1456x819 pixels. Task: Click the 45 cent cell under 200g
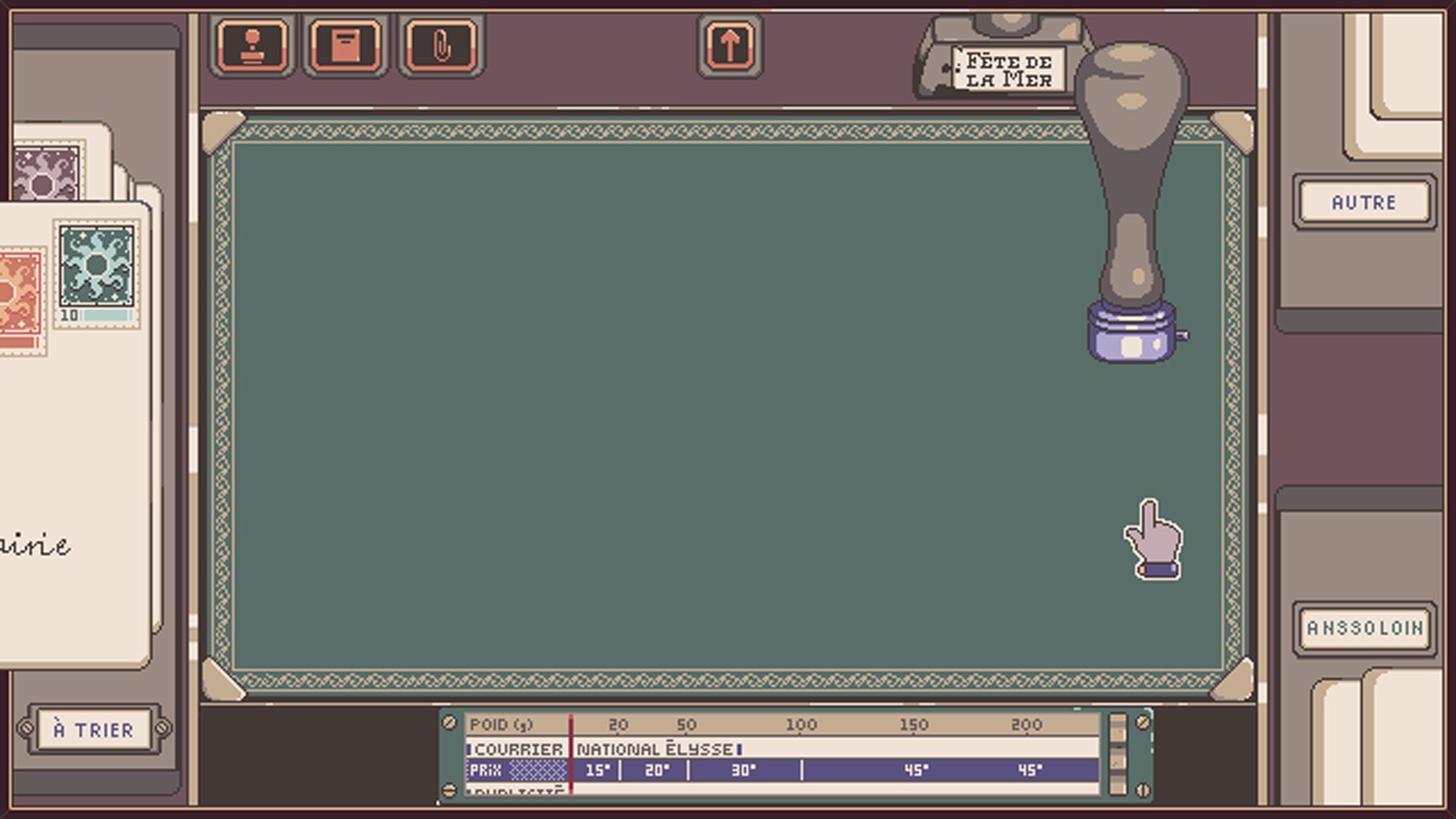[x=1028, y=770]
